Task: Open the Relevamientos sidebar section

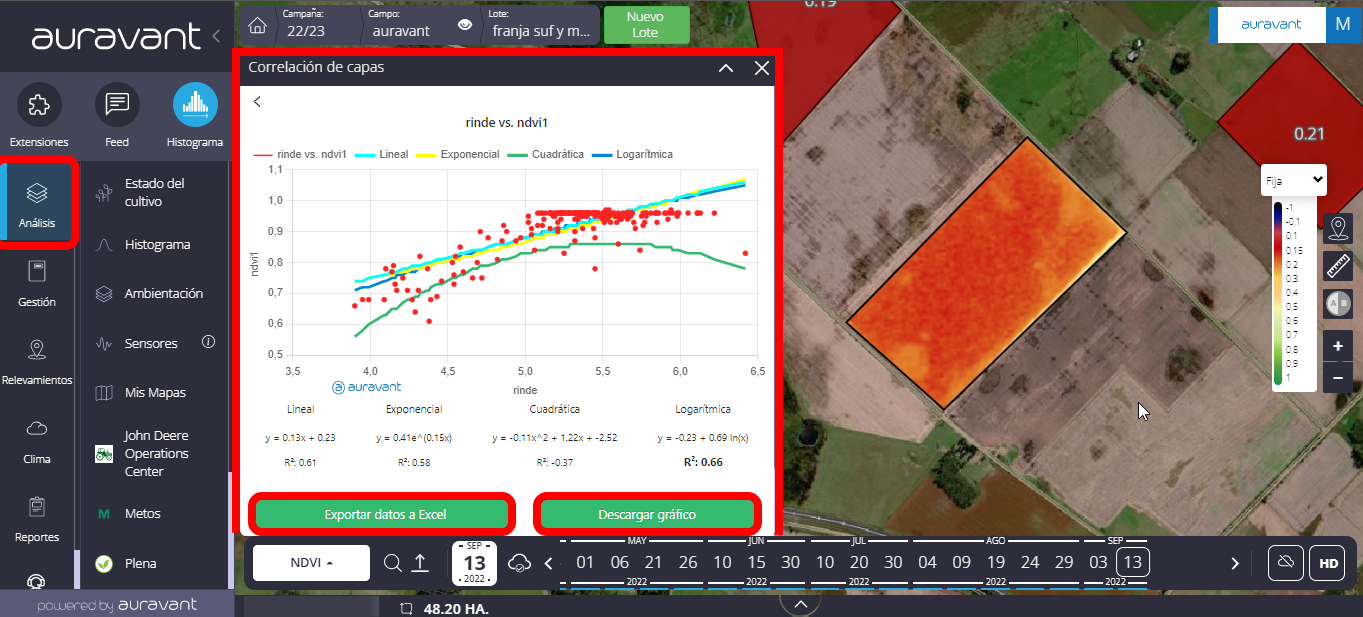Action: (x=37, y=361)
